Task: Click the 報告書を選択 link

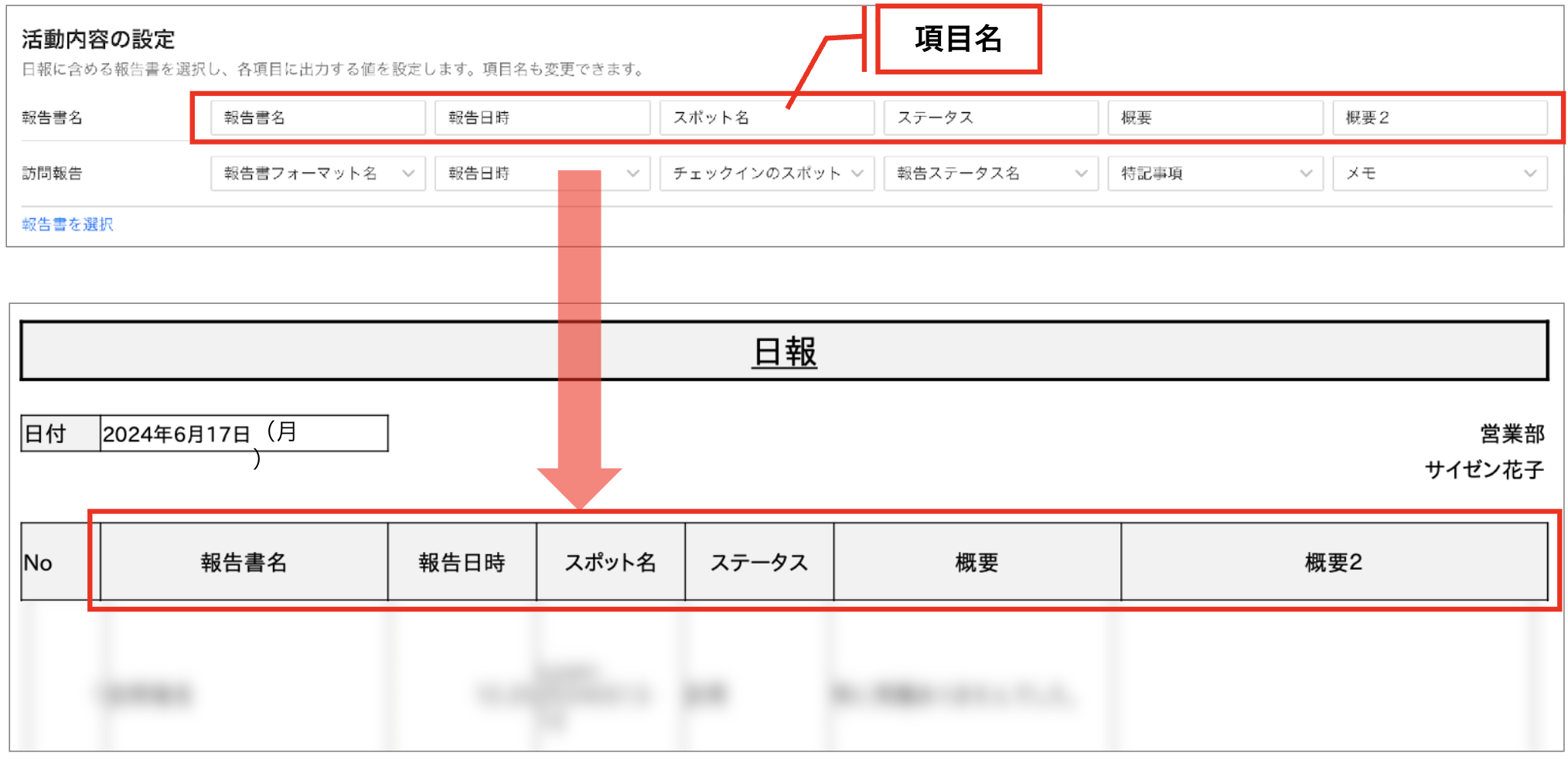Action: click(x=67, y=224)
